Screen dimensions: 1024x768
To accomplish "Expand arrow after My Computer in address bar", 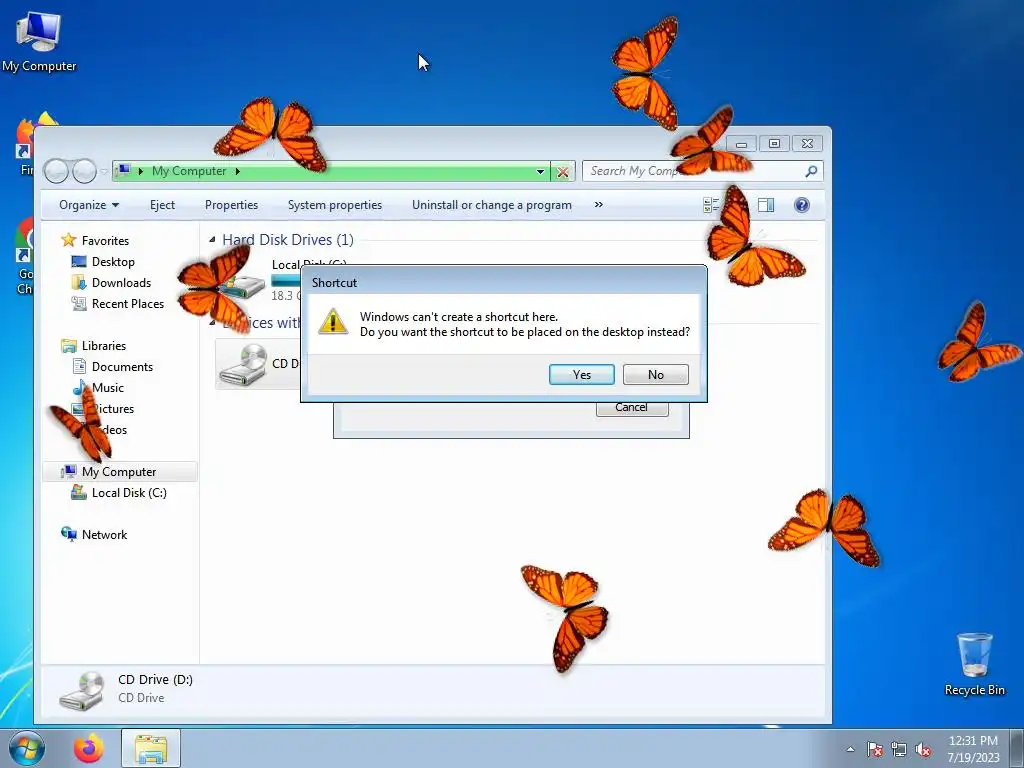I will pyautogui.click(x=238, y=171).
